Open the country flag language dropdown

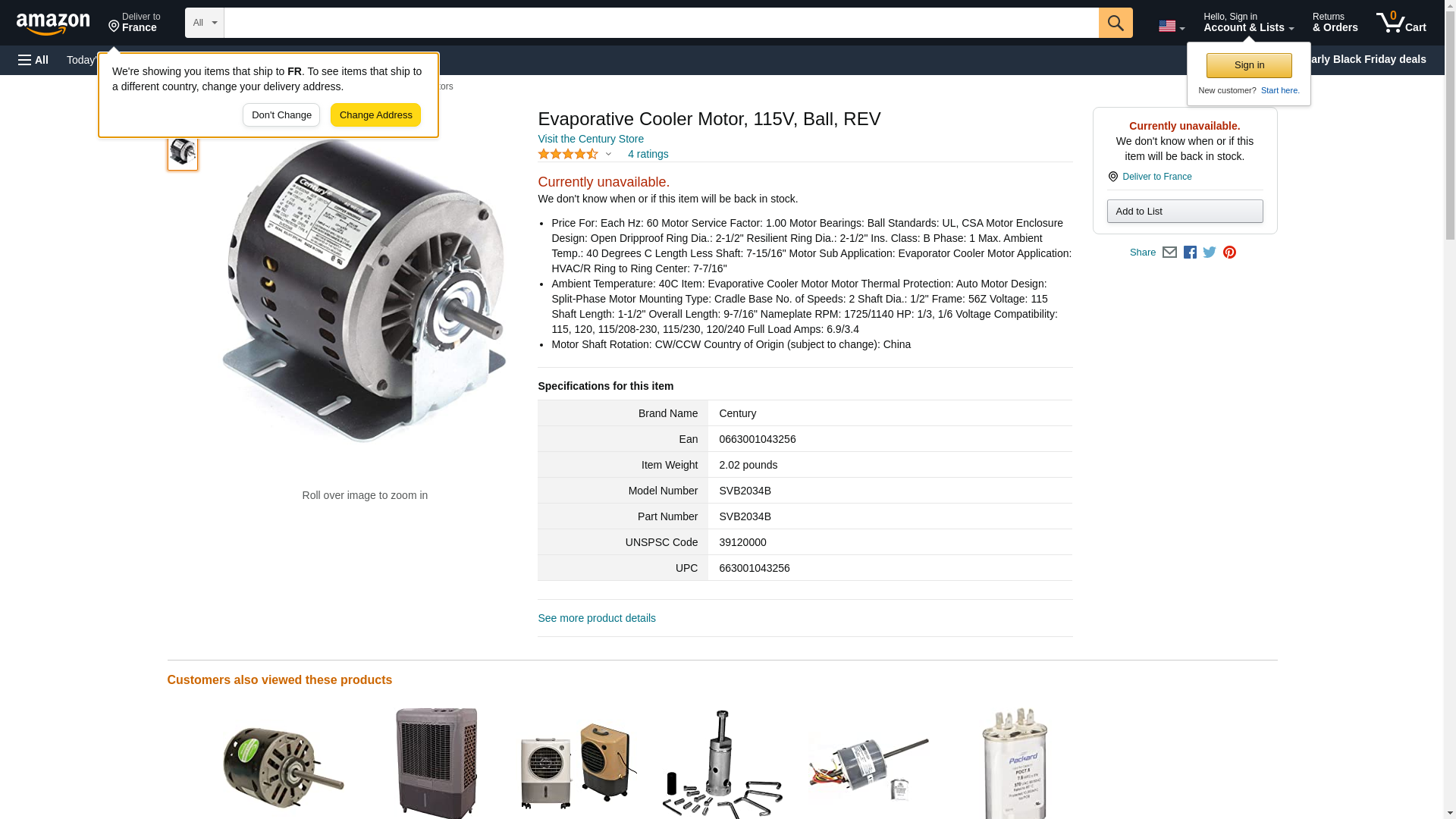1172,27
